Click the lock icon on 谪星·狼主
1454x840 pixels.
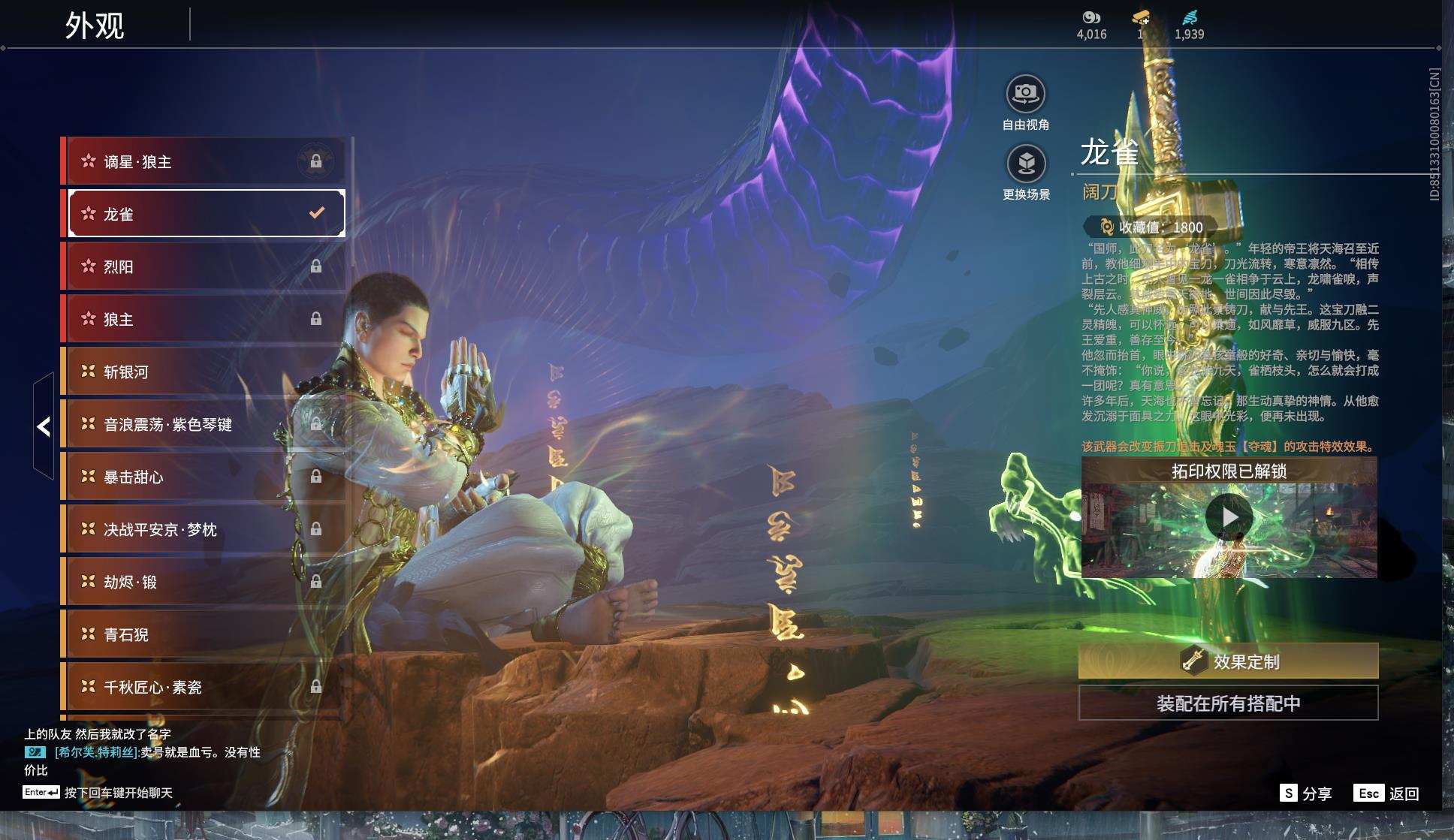point(316,161)
